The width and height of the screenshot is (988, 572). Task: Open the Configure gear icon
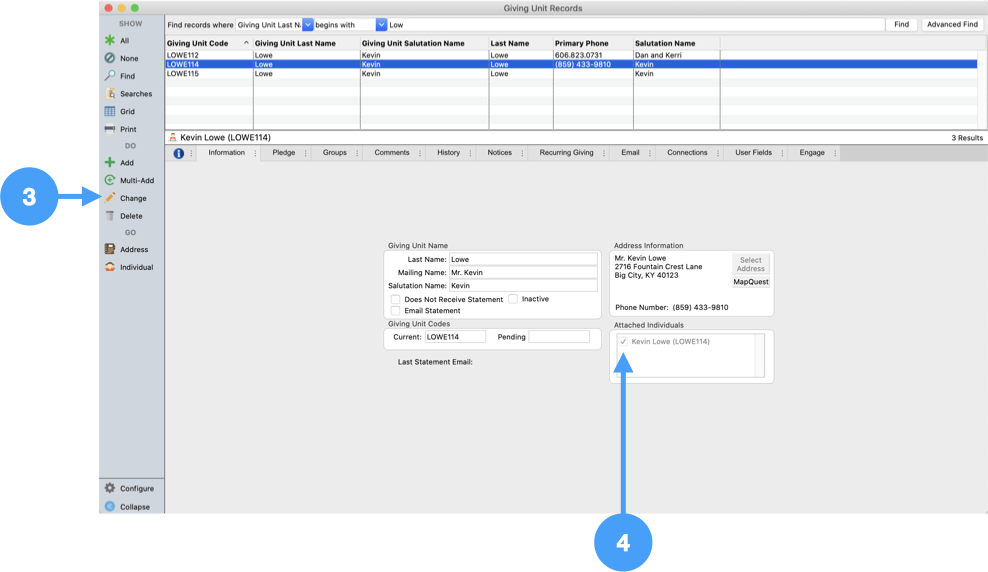(x=110, y=488)
